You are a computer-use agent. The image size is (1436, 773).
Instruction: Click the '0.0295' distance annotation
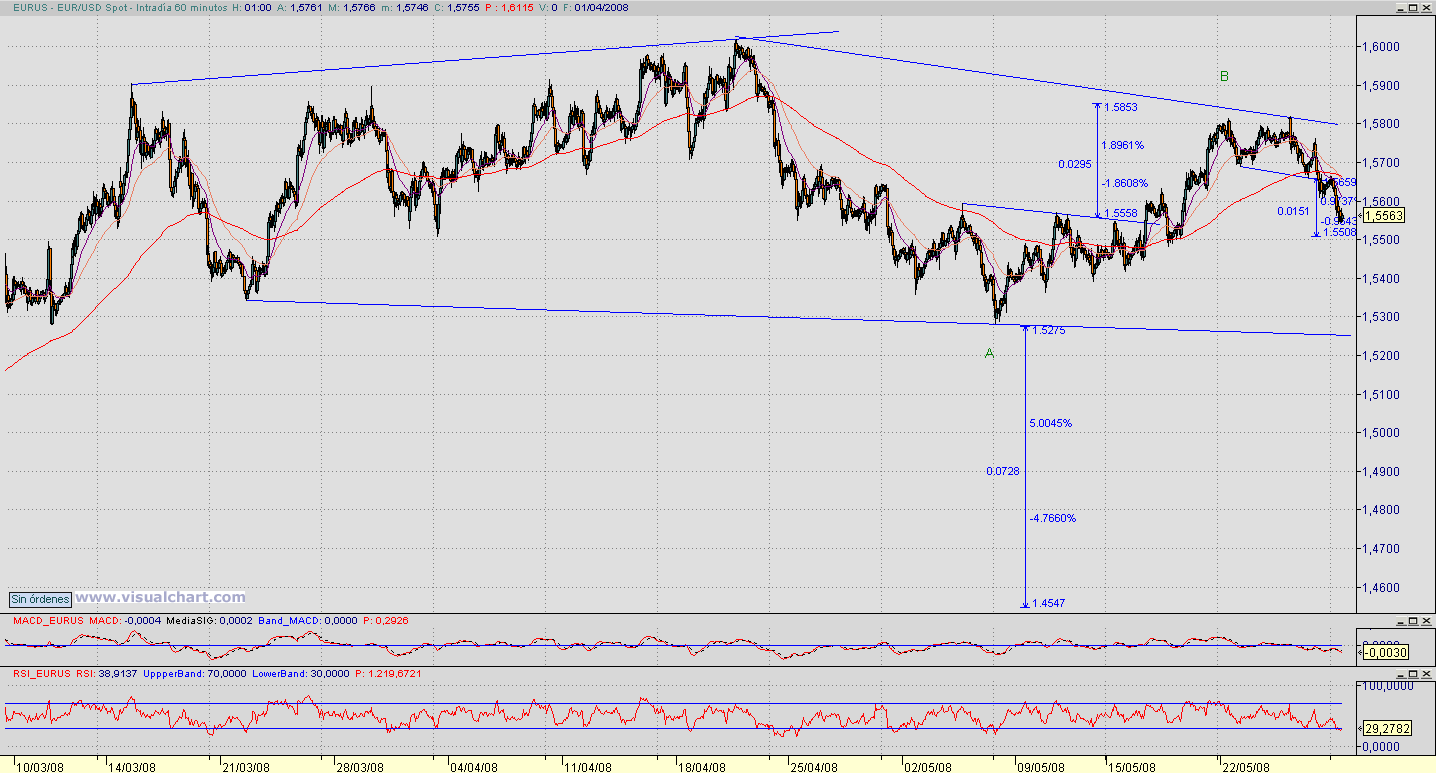tap(1074, 164)
